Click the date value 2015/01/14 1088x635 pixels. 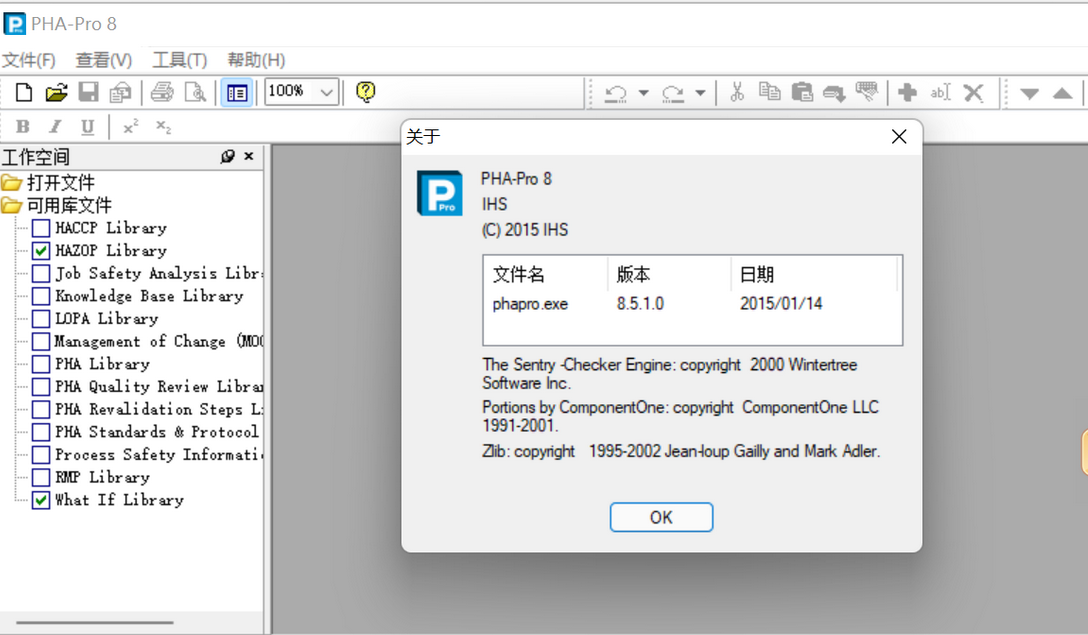pos(781,304)
